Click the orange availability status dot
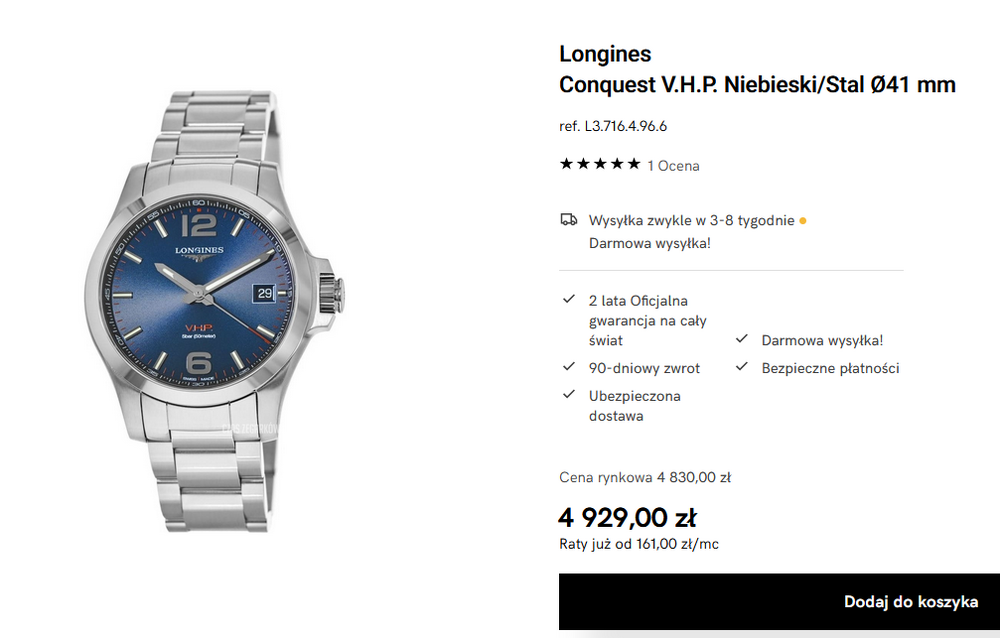This screenshot has width=1000, height=638. point(803,221)
